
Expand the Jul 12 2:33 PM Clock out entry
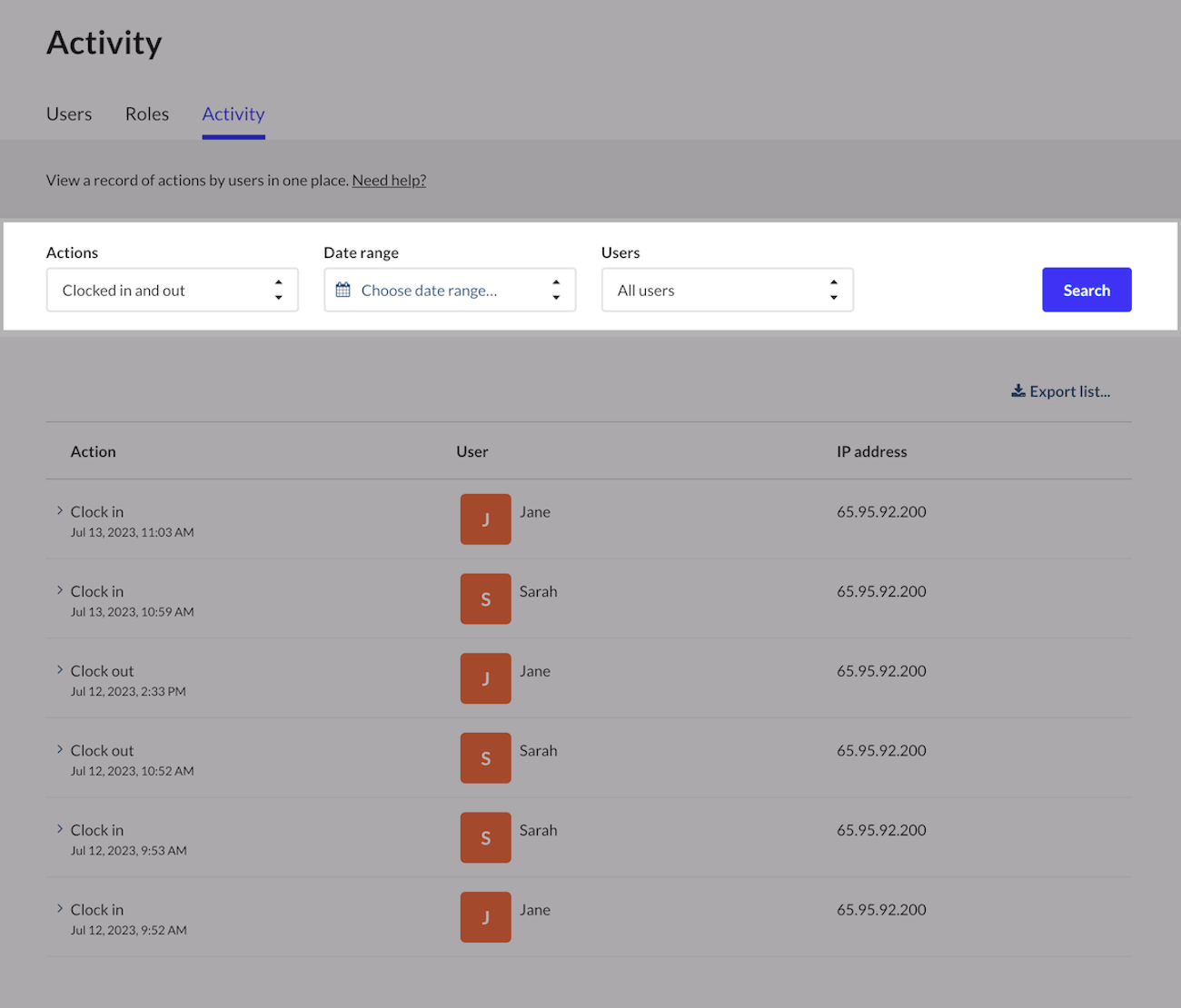[x=60, y=670]
